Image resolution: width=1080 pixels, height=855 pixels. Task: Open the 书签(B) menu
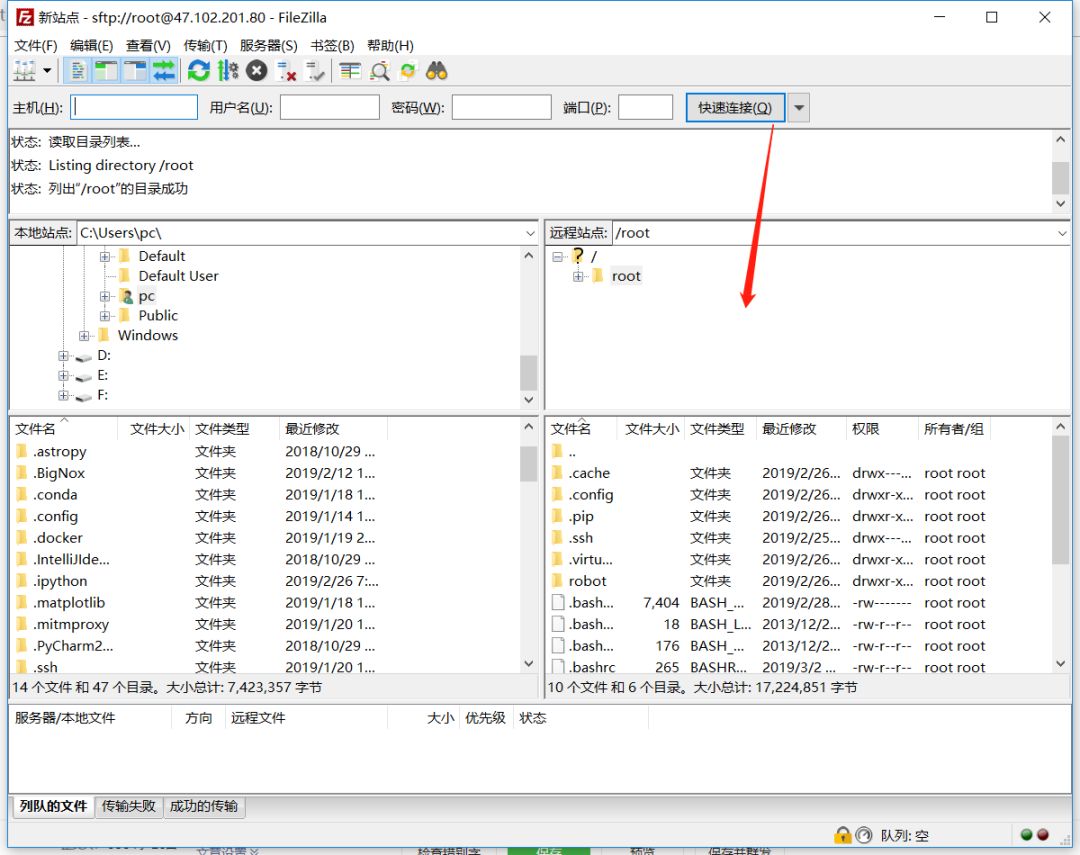tap(332, 45)
